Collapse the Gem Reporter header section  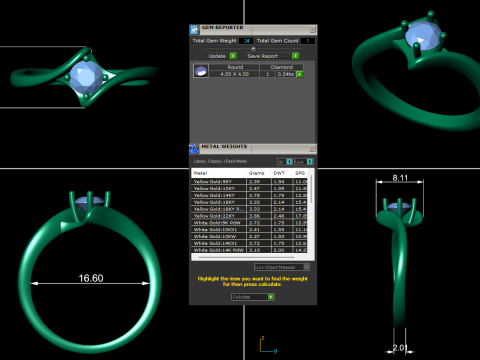tap(253, 49)
